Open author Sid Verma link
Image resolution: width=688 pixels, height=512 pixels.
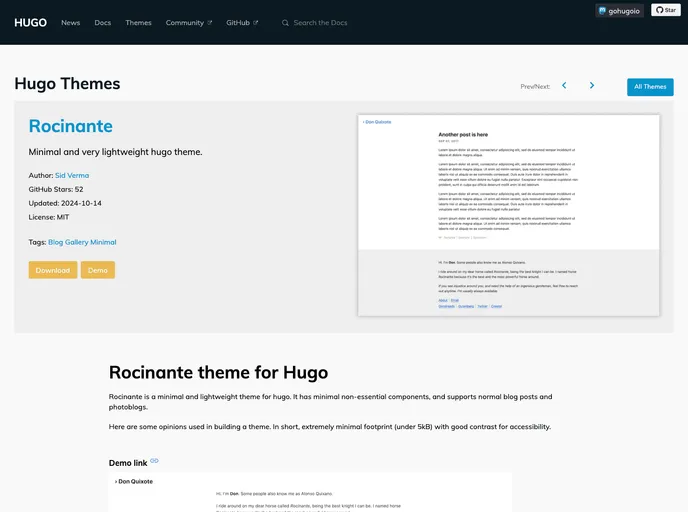point(72,175)
